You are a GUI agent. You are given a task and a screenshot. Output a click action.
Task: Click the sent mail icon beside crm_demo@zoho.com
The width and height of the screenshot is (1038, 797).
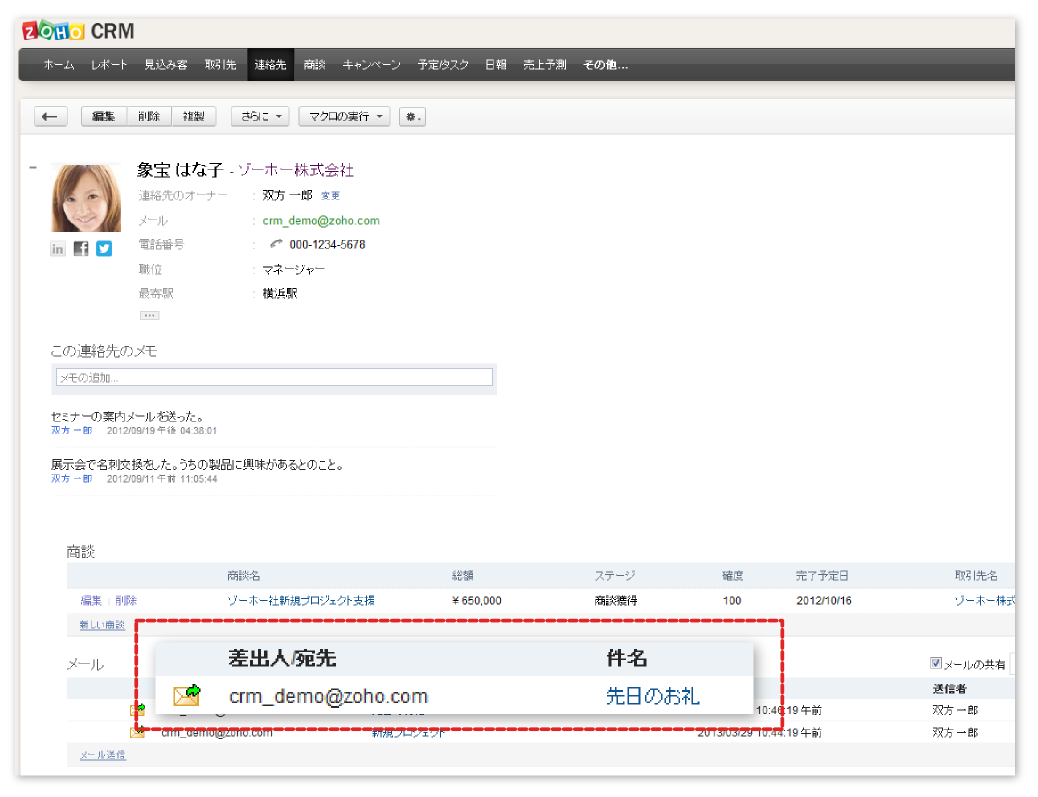click(x=187, y=695)
